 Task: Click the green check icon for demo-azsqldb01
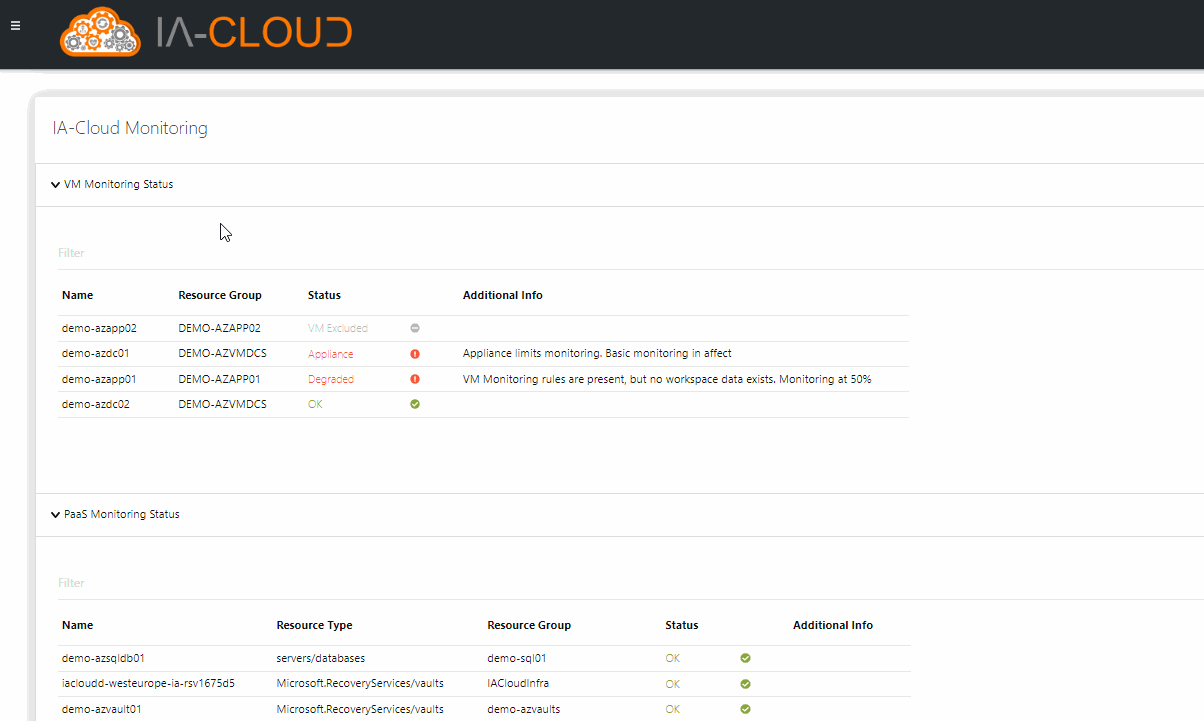[x=745, y=658]
